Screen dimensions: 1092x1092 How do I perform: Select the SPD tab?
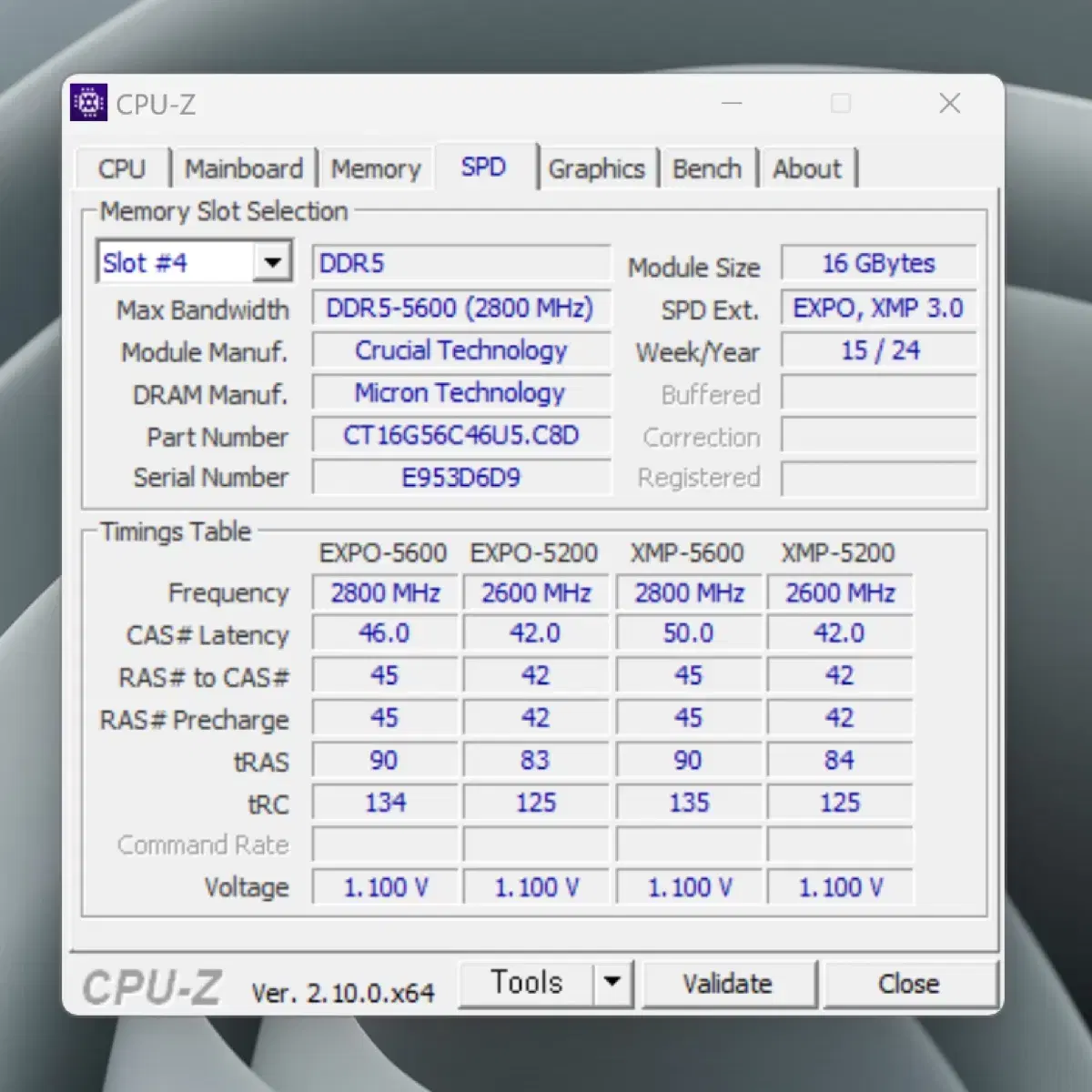point(484,167)
